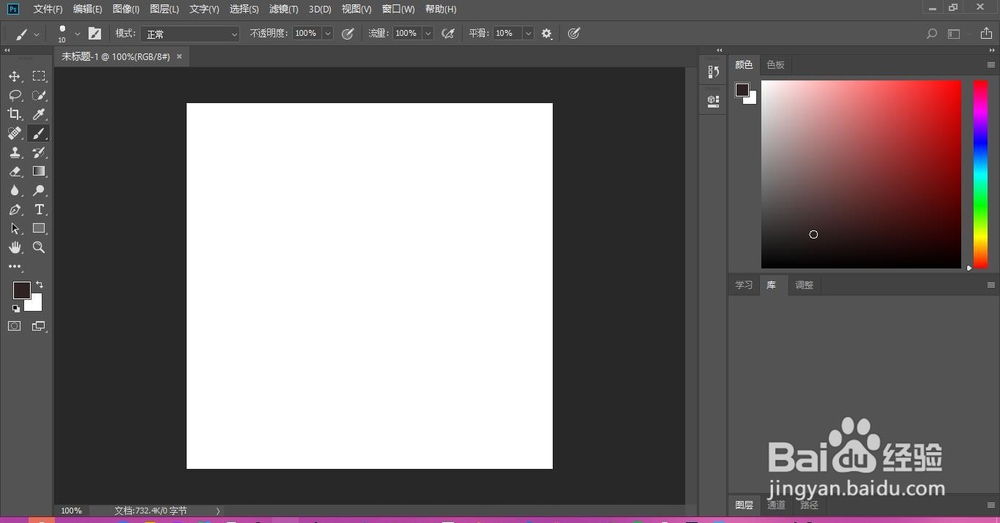
Task: Open the 窗口(W) menu
Action: click(x=398, y=9)
